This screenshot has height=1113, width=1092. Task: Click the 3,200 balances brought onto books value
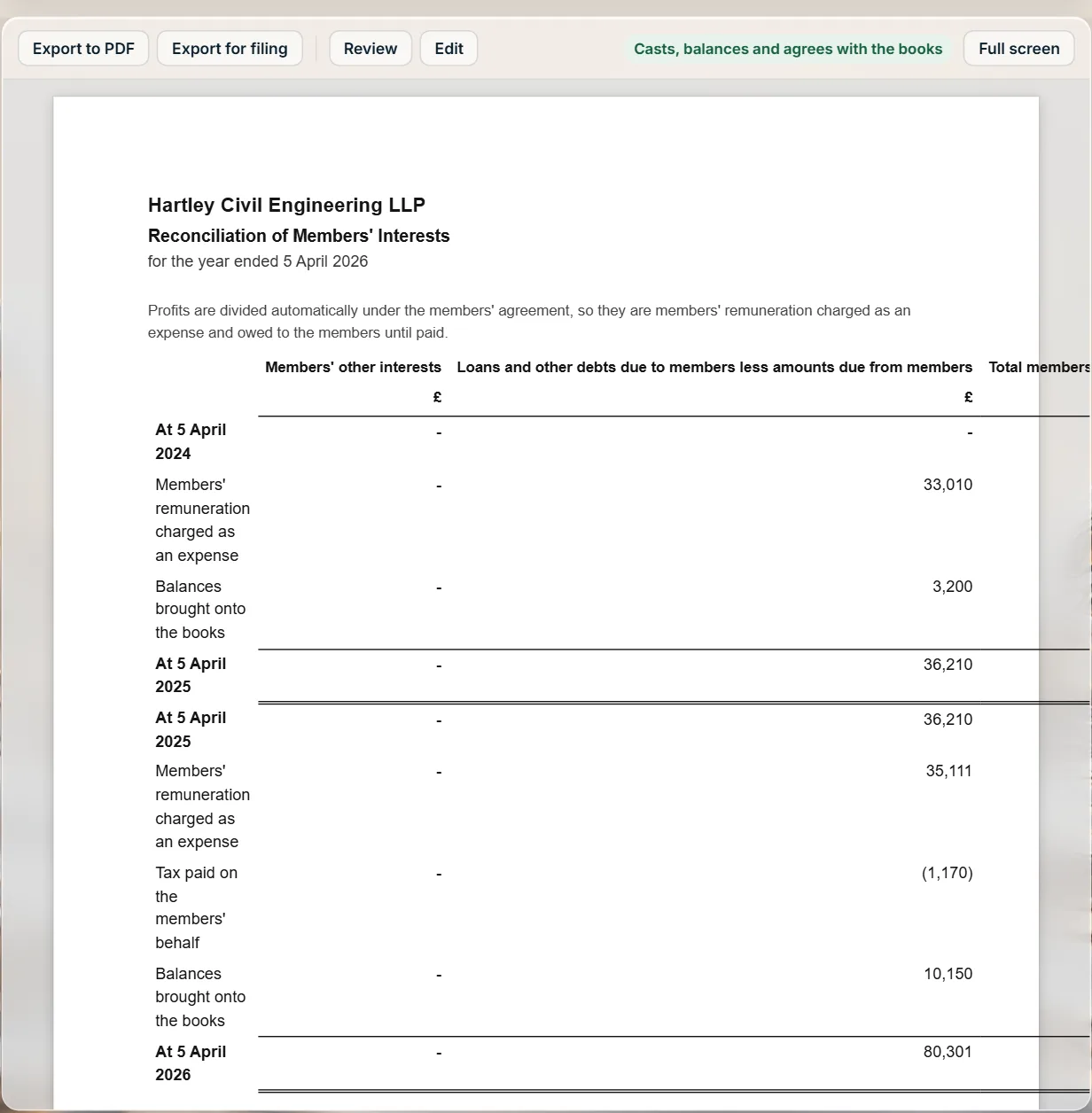pyautogui.click(x=952, y=587)
